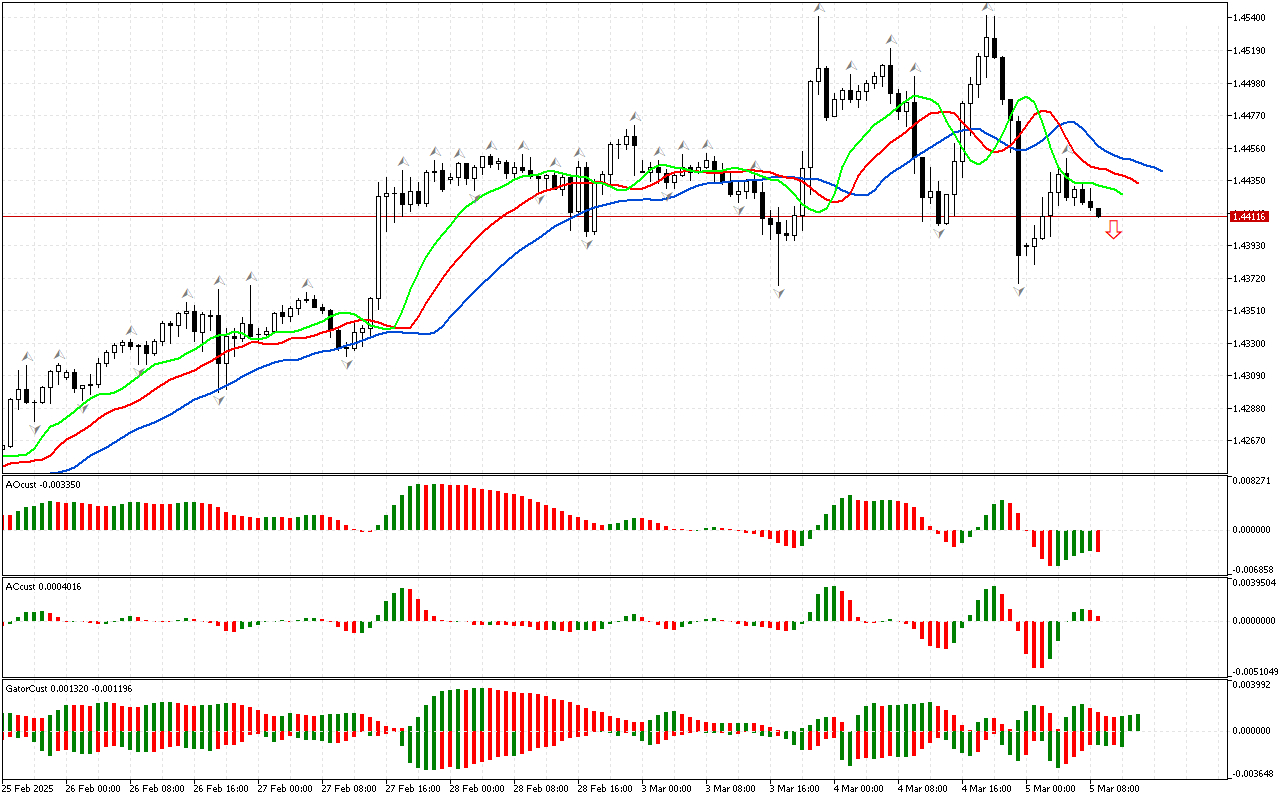This screenshot has width=1280, height=800.
Task: Click price scale value 1.43930
Action: tap(1249, 246)
